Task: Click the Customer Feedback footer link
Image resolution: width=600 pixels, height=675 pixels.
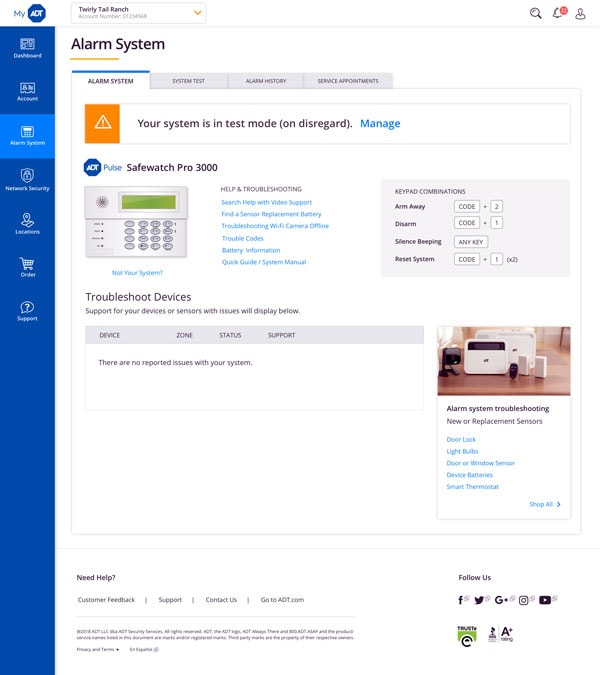Action: tap(106, 600)
